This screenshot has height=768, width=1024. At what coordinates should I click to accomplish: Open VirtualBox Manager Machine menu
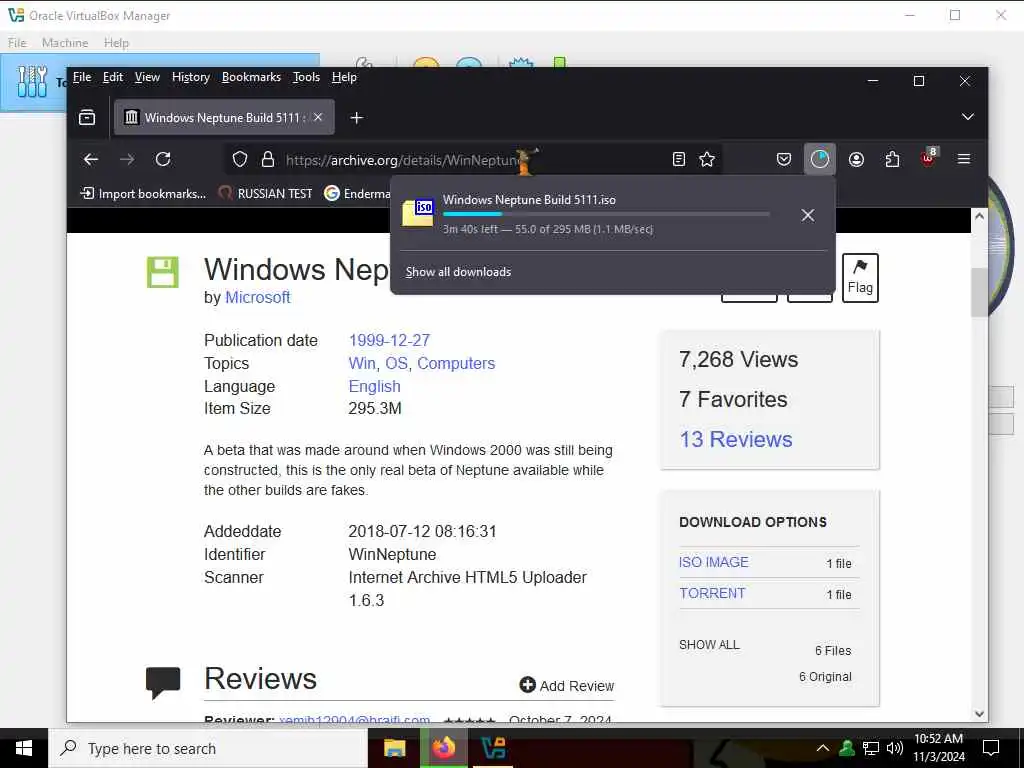(65, 42)
